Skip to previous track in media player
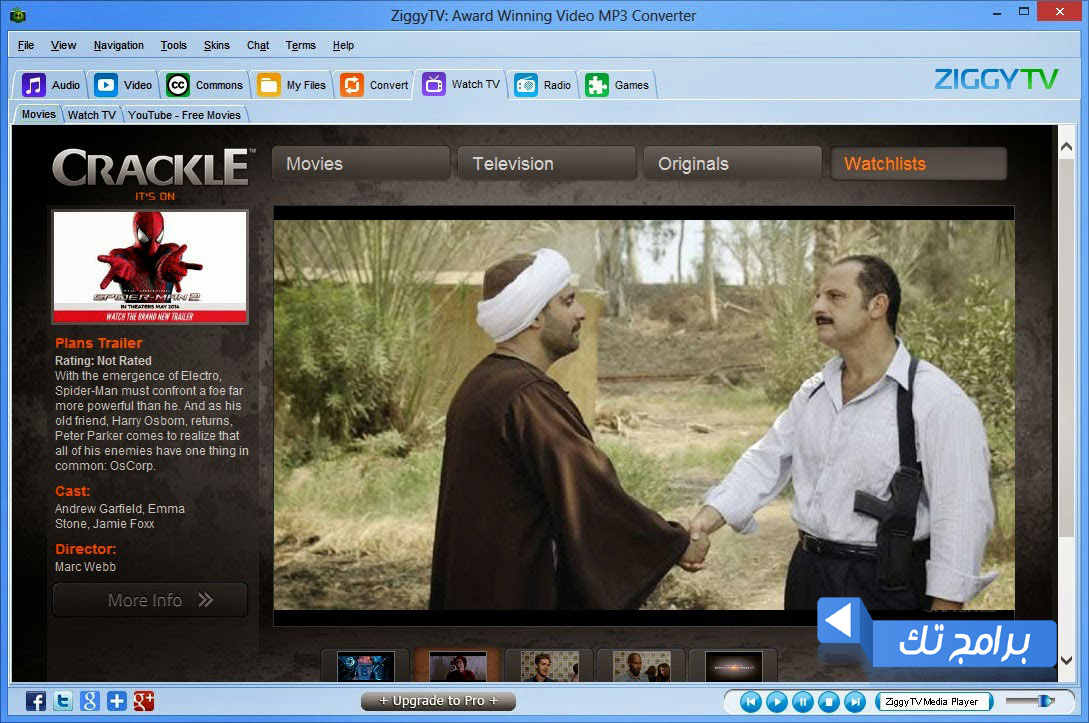 tap(751, 701)
